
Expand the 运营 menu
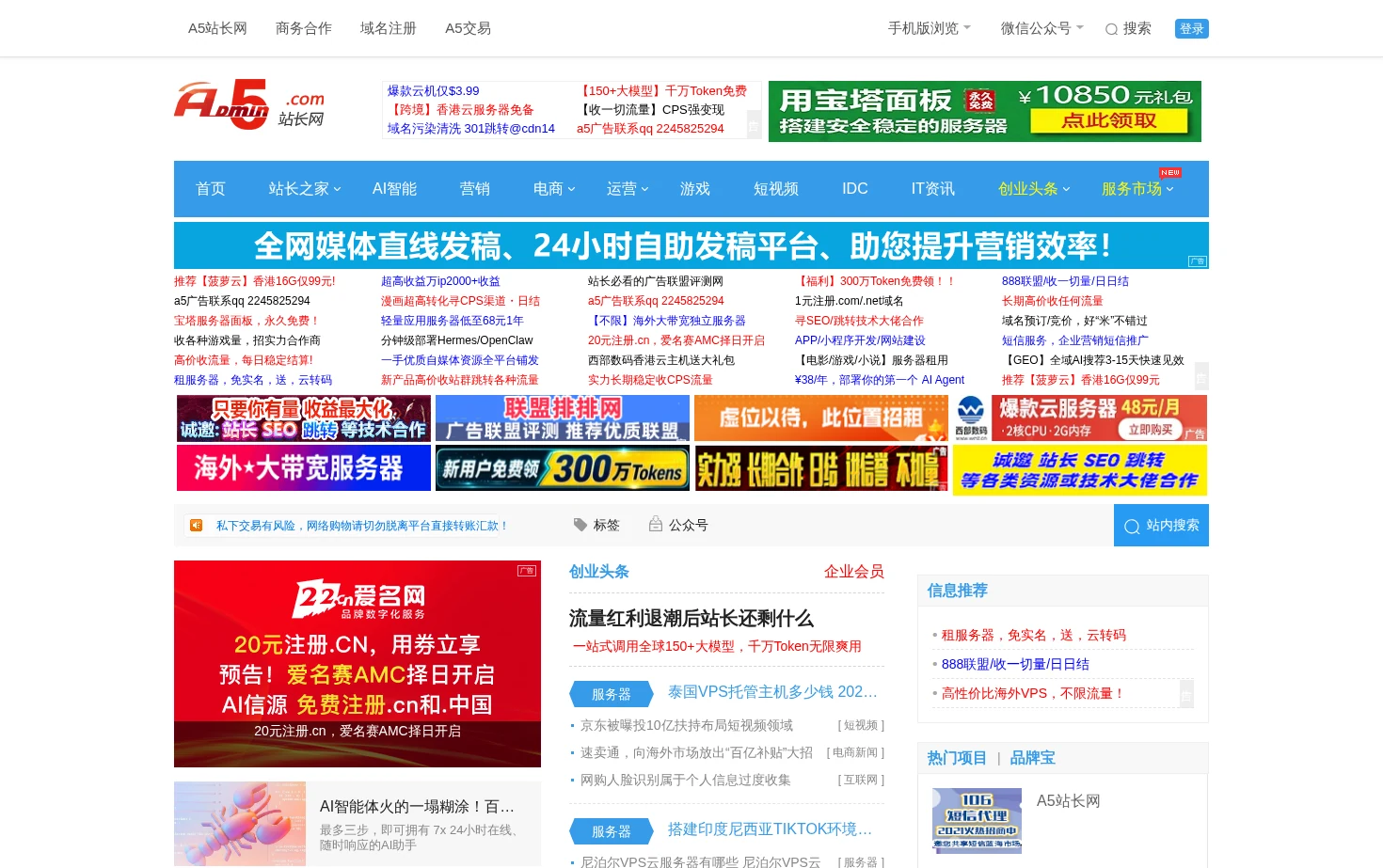point(628,189)
